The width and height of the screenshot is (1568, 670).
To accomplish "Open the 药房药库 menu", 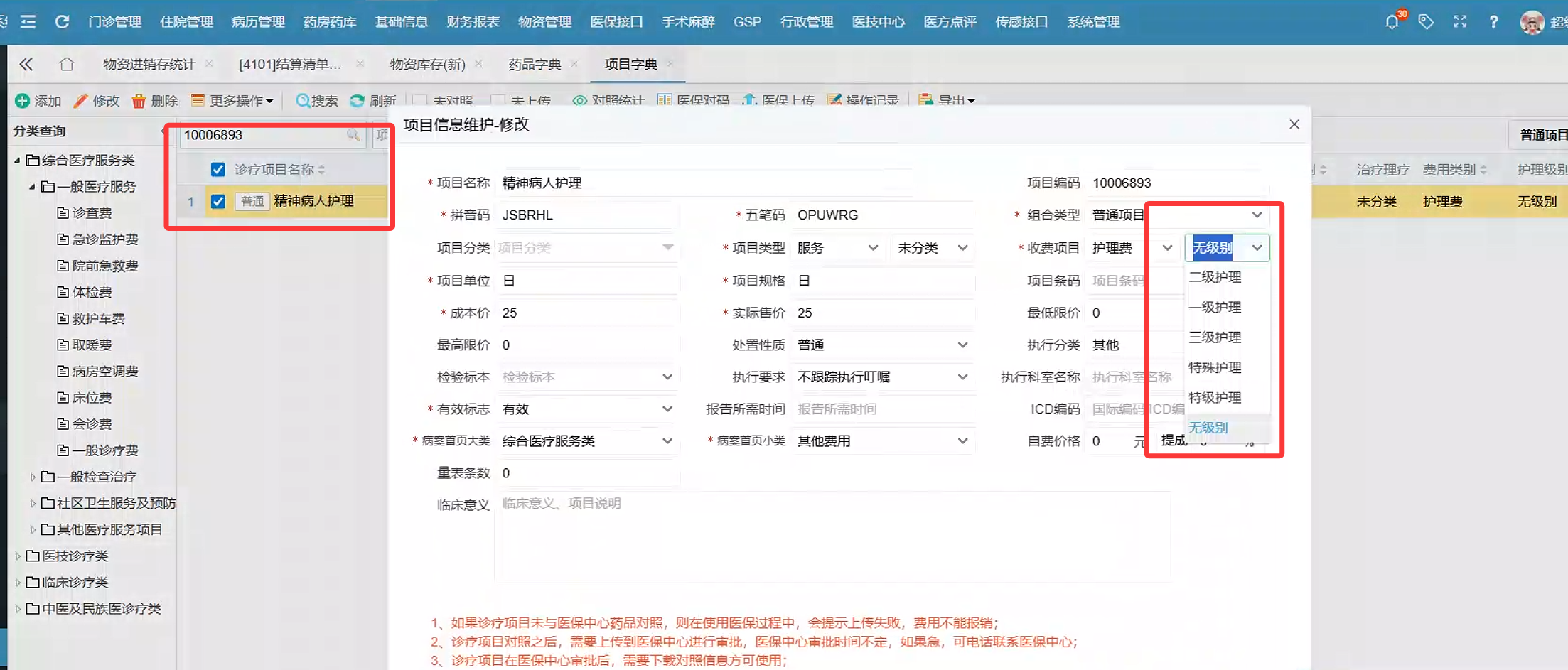I will click(330, 22).
